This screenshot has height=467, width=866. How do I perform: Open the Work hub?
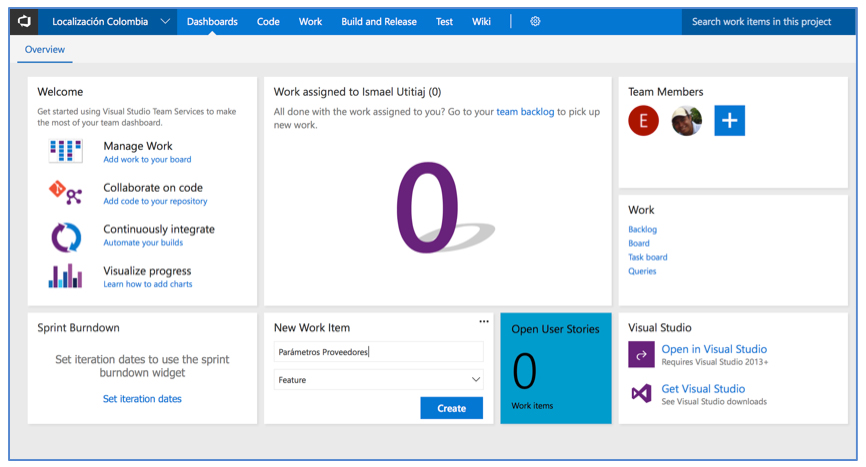click(x=310, y=22)
